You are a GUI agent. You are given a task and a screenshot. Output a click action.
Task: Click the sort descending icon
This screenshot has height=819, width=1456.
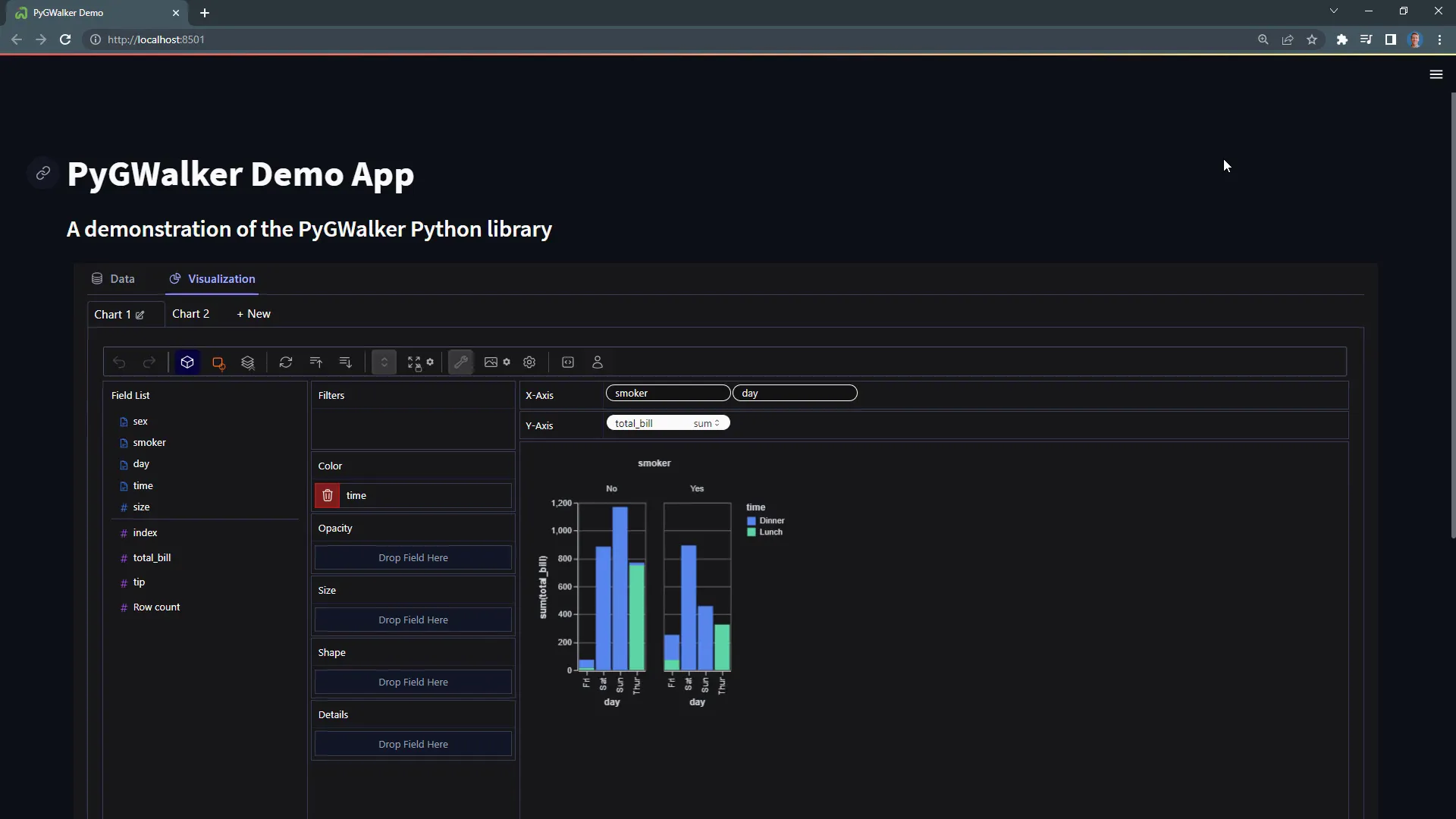coord(346,362)
